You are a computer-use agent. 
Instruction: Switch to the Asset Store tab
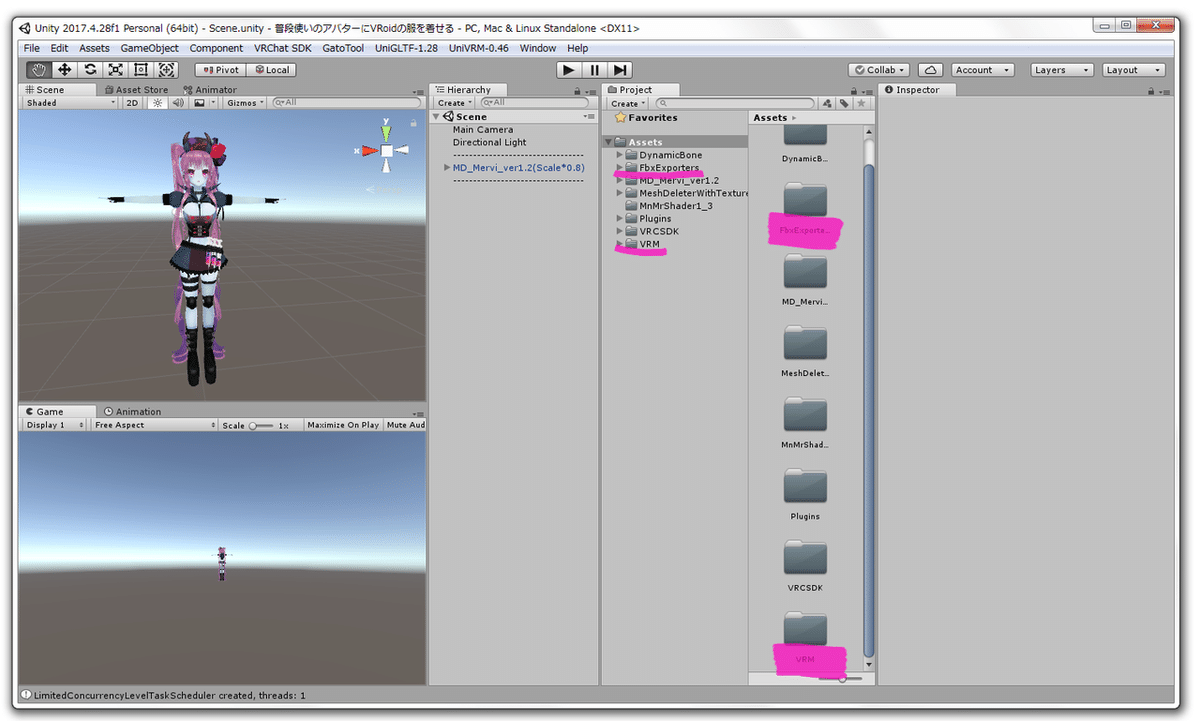[x=136, y=90]
